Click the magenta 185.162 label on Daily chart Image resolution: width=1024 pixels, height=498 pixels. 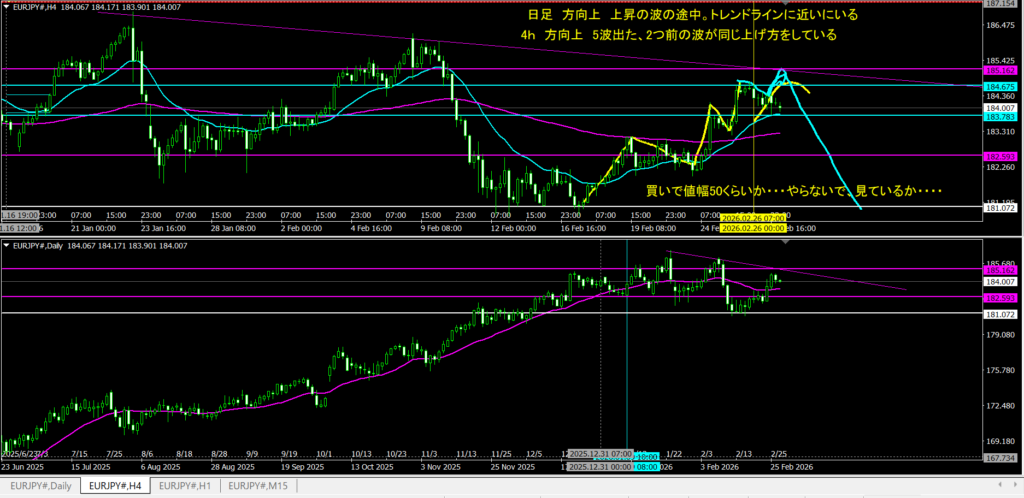pyautogui.click(x=1000, y=270)
